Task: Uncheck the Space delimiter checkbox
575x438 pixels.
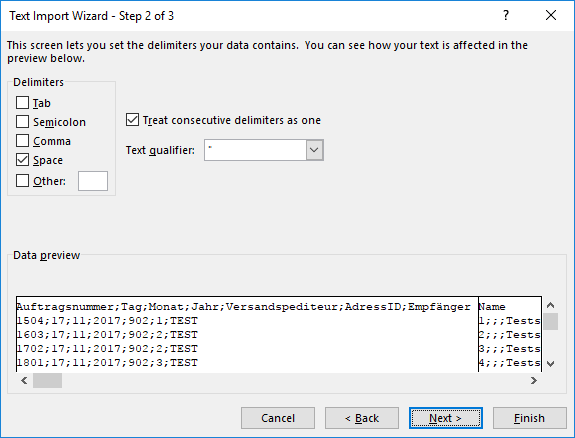Action: point(22,160)
